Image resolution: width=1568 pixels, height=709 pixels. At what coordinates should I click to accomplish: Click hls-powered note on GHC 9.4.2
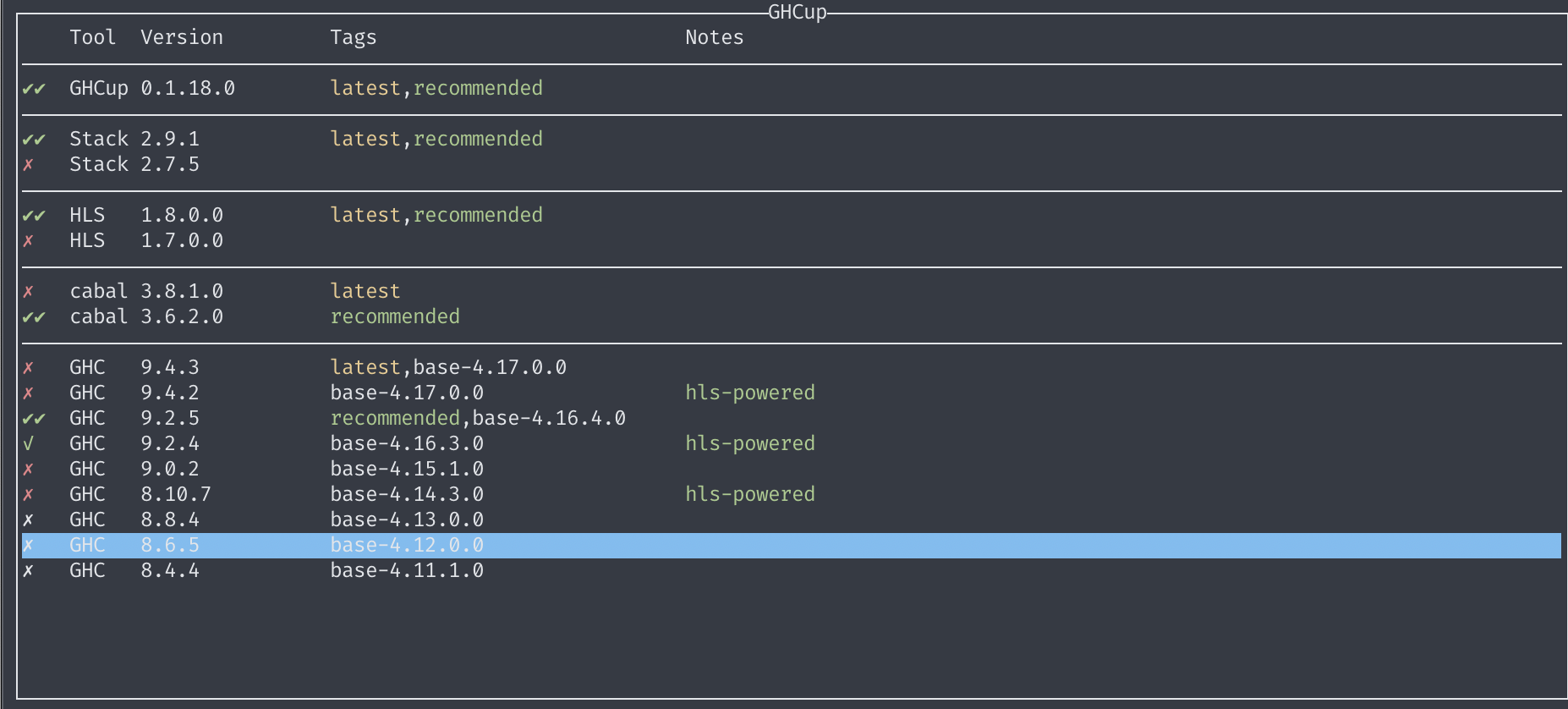click(750, 393)
